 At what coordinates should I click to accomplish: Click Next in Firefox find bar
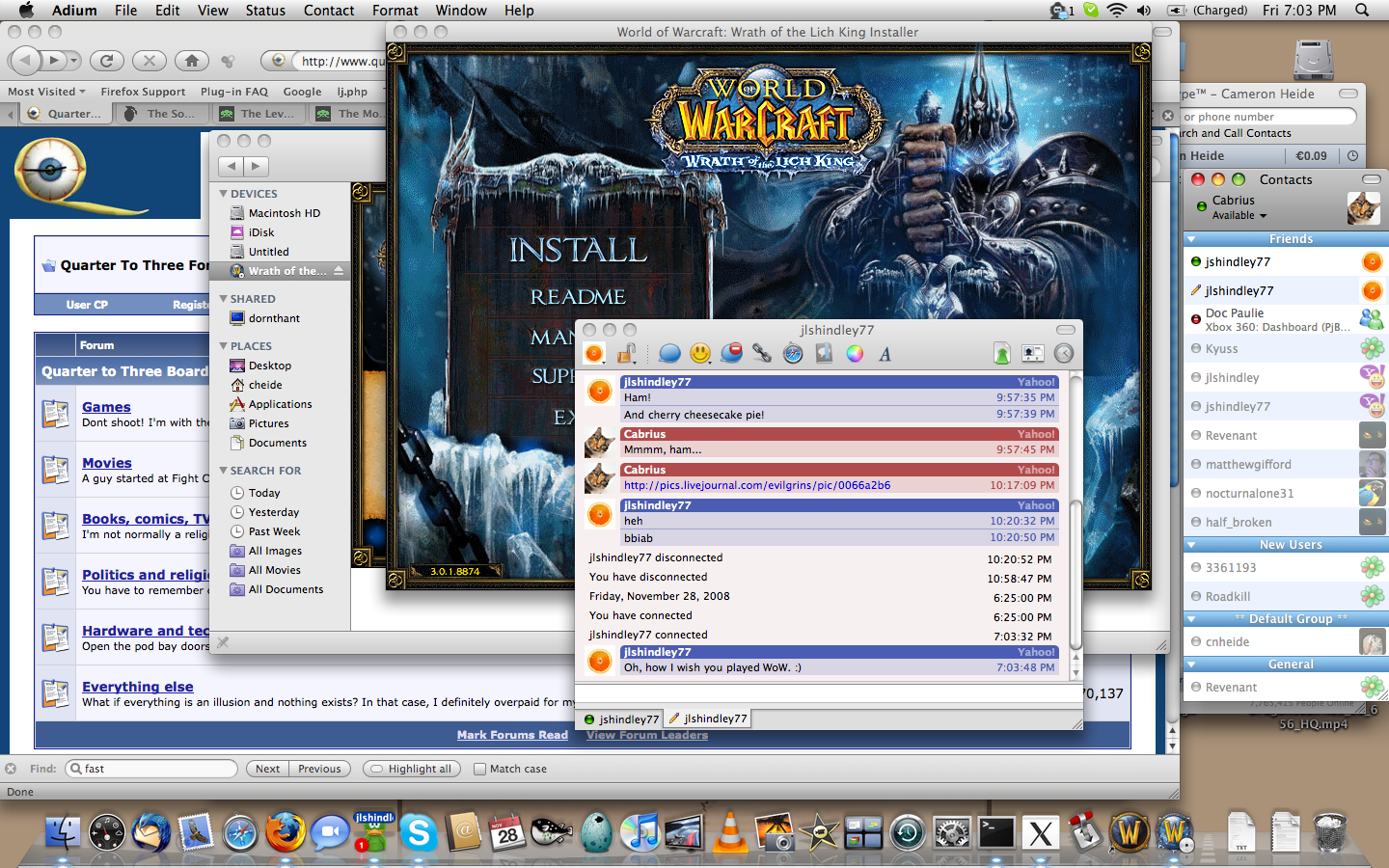pyautogui.click(x=267, y=769)
